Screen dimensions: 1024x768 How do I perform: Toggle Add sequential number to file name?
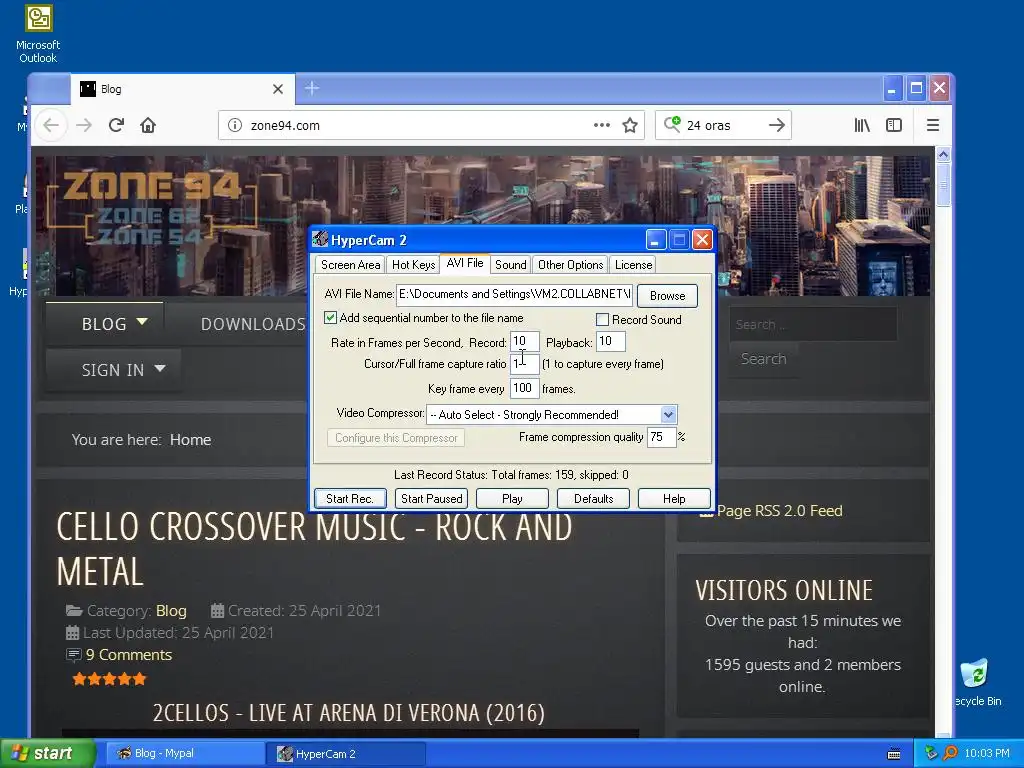[331, 318]
